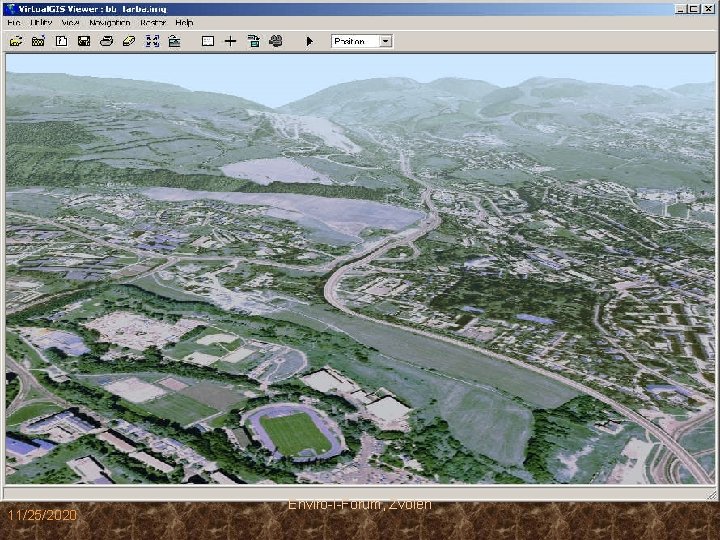The width and height of the screenshot is (720, 540).
Task: Click the Open file folder icon
Action: [15, 42]
